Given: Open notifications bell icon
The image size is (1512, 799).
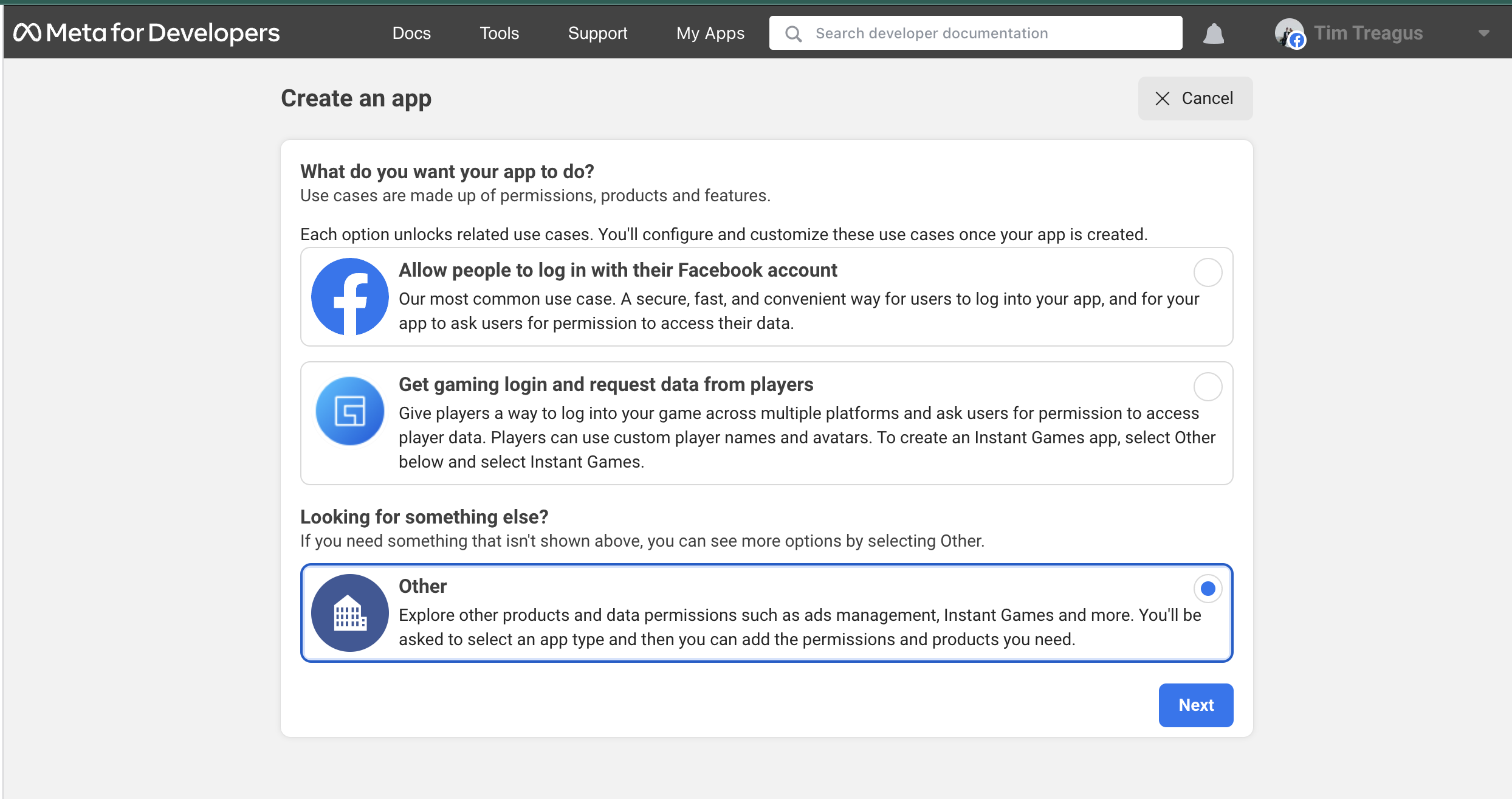Looking at the screenshot, I should (1214, 33).
